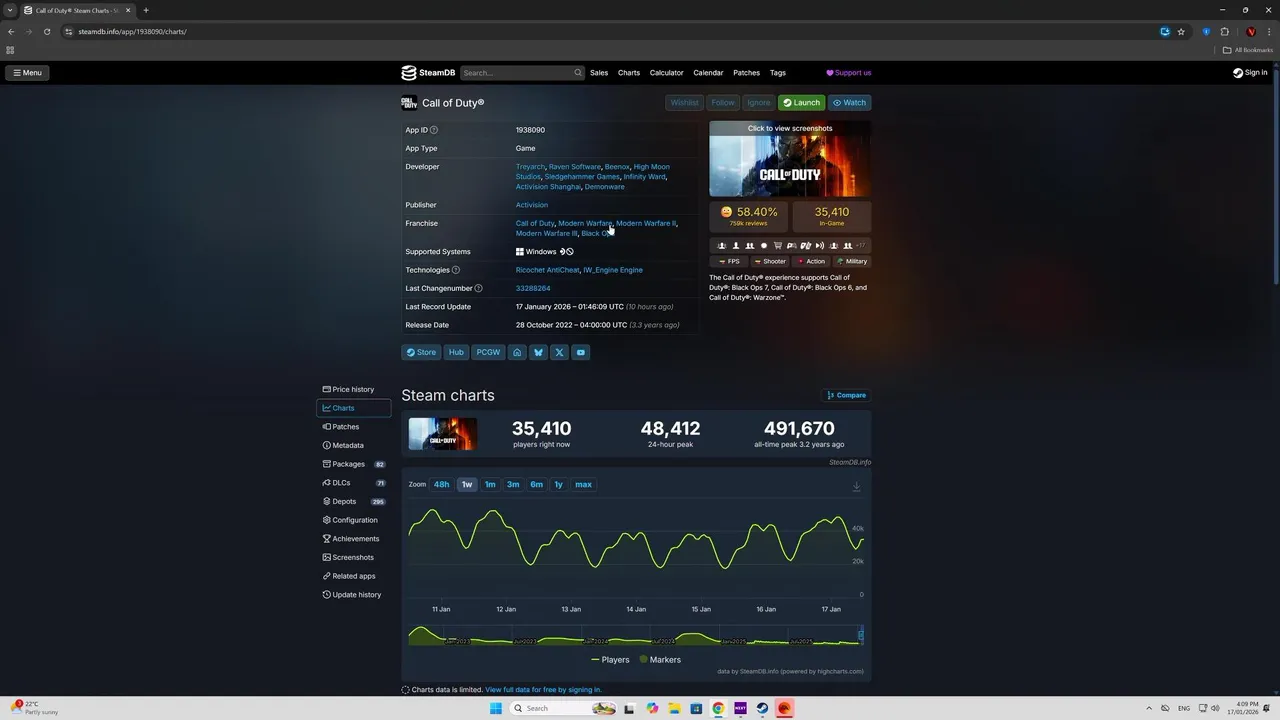Viewport: 1280px width, 720px height.
Task: Open the Tags menu item
Action: click(x=778, y=73)
